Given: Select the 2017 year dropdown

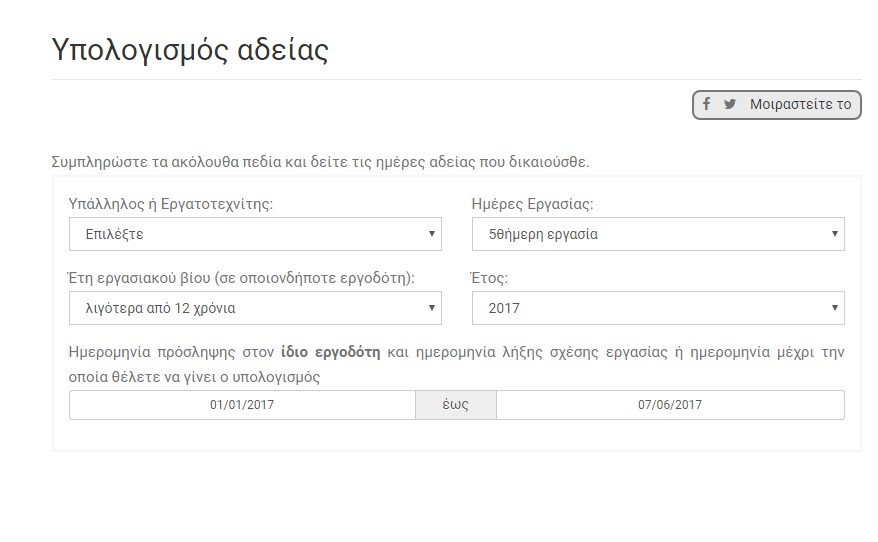Looking at the screenshot, I should coord(658,308).
